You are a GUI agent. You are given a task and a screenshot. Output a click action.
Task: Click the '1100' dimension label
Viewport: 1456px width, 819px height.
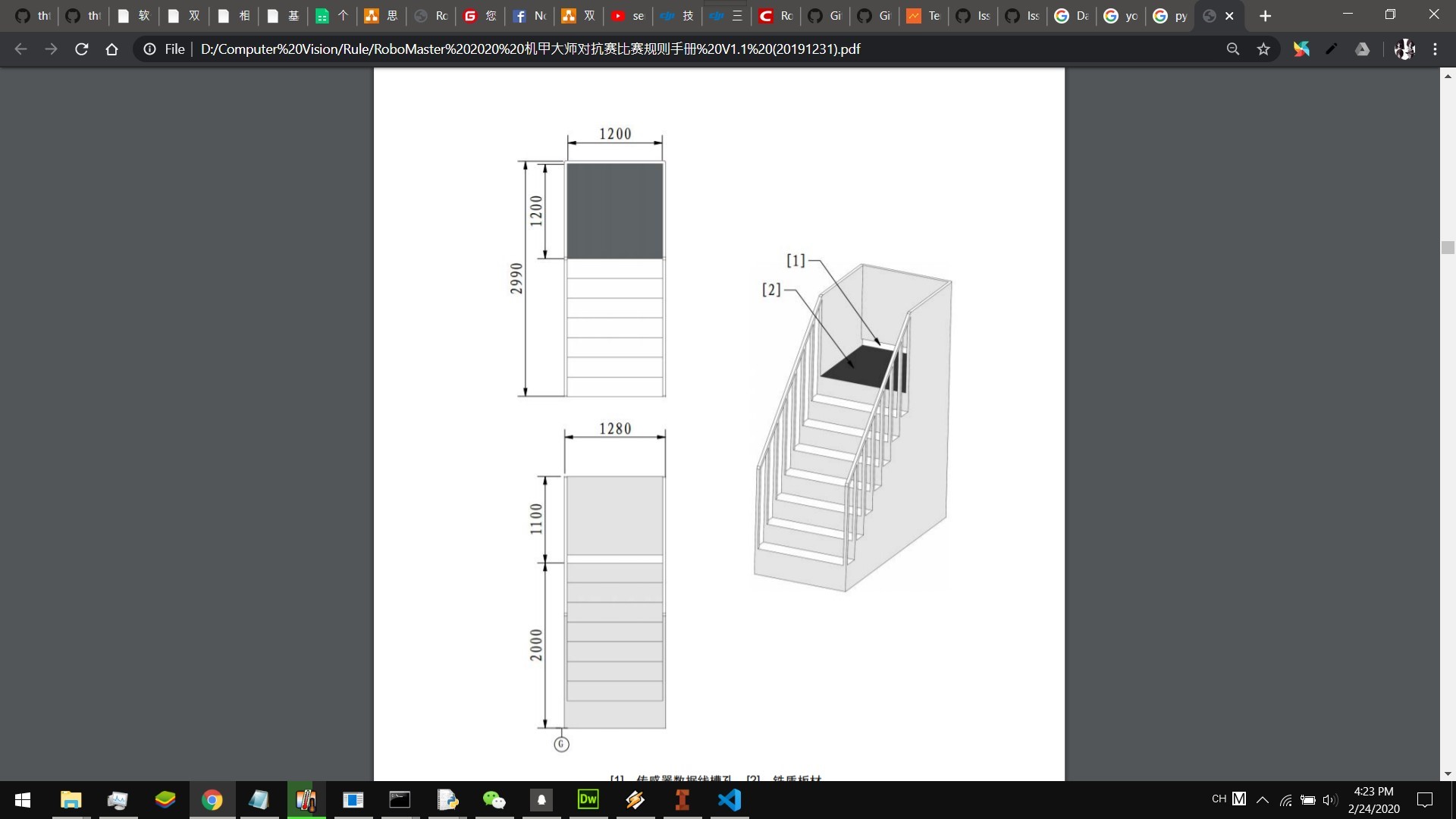coord(536,519)
